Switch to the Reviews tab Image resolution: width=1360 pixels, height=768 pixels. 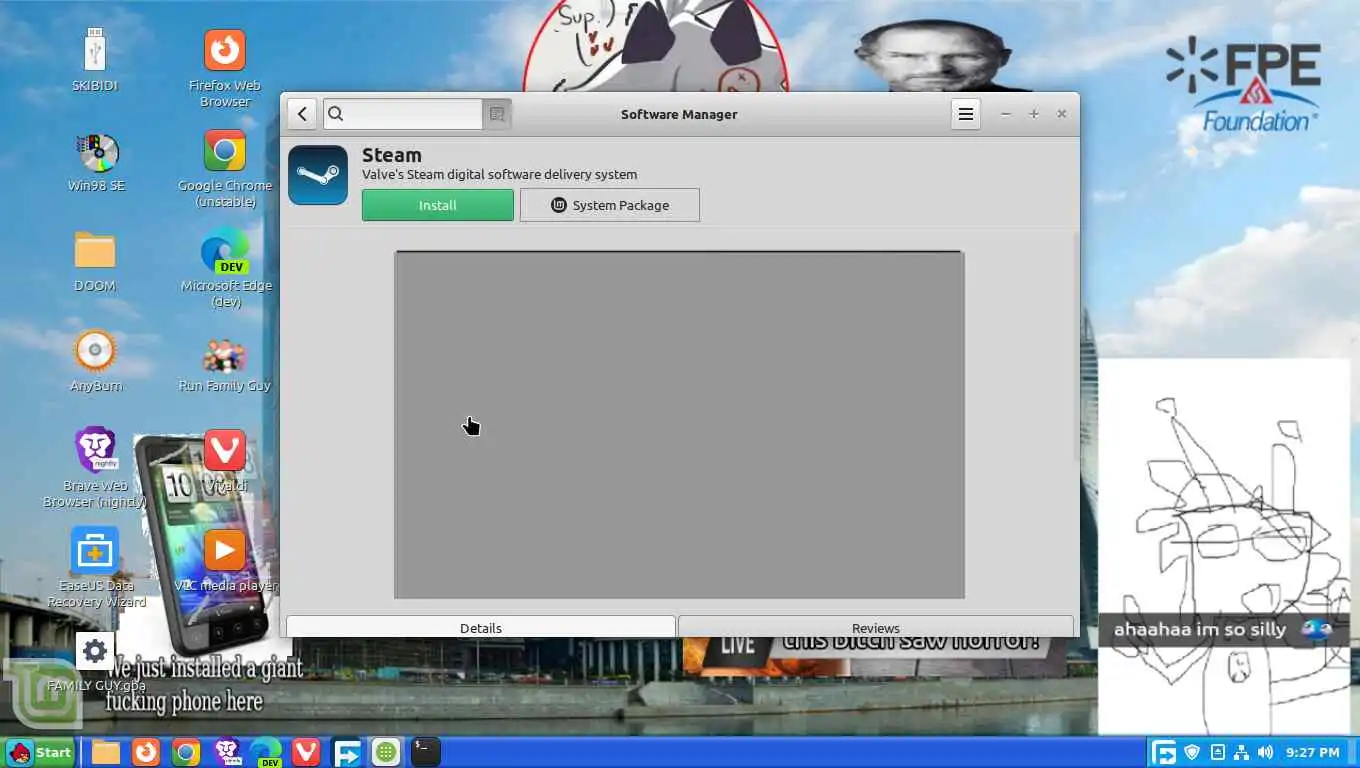(x=876, y=627)
